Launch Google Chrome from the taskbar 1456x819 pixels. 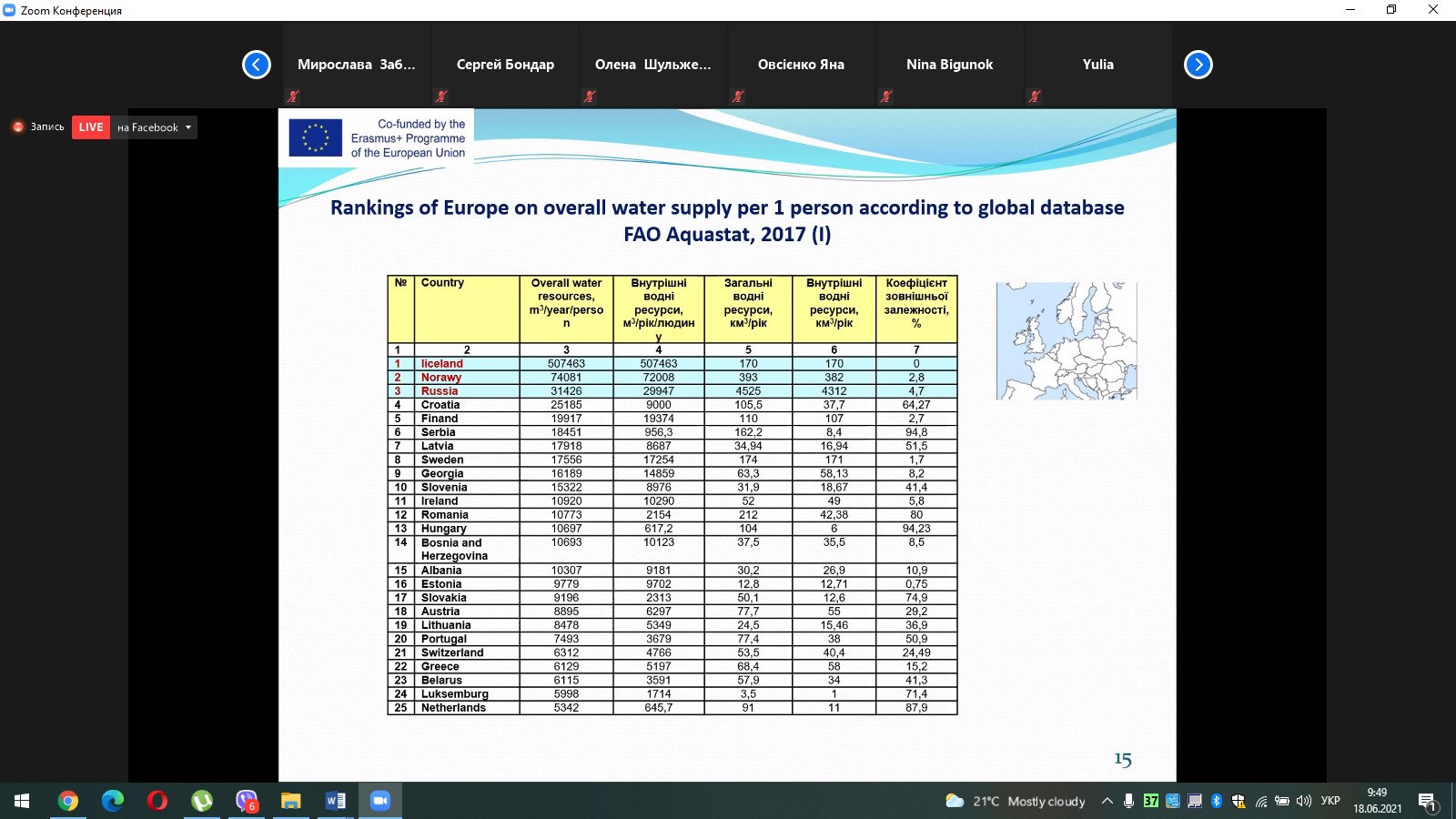coord(67,801)
